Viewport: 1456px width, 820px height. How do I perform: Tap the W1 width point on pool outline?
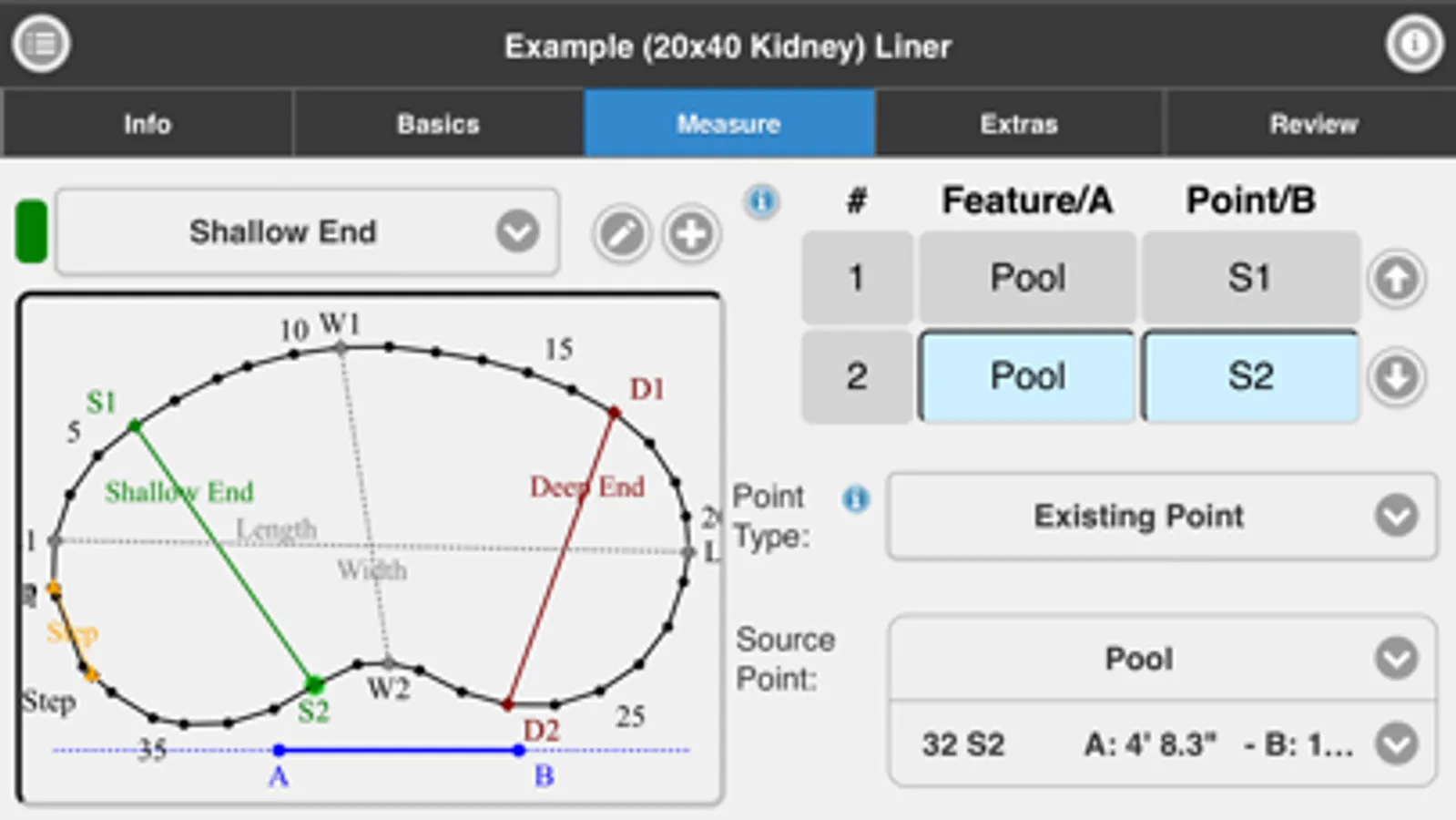point(341,347)
